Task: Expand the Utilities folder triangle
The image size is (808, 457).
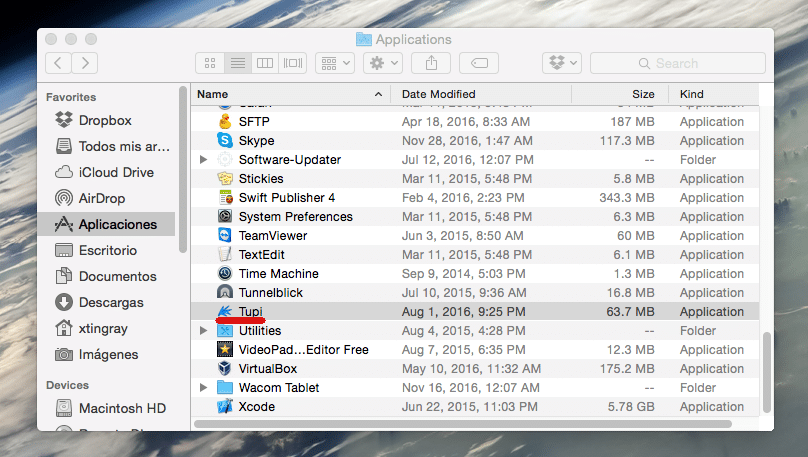Action: pyautogui.click(x=204, y=331)
